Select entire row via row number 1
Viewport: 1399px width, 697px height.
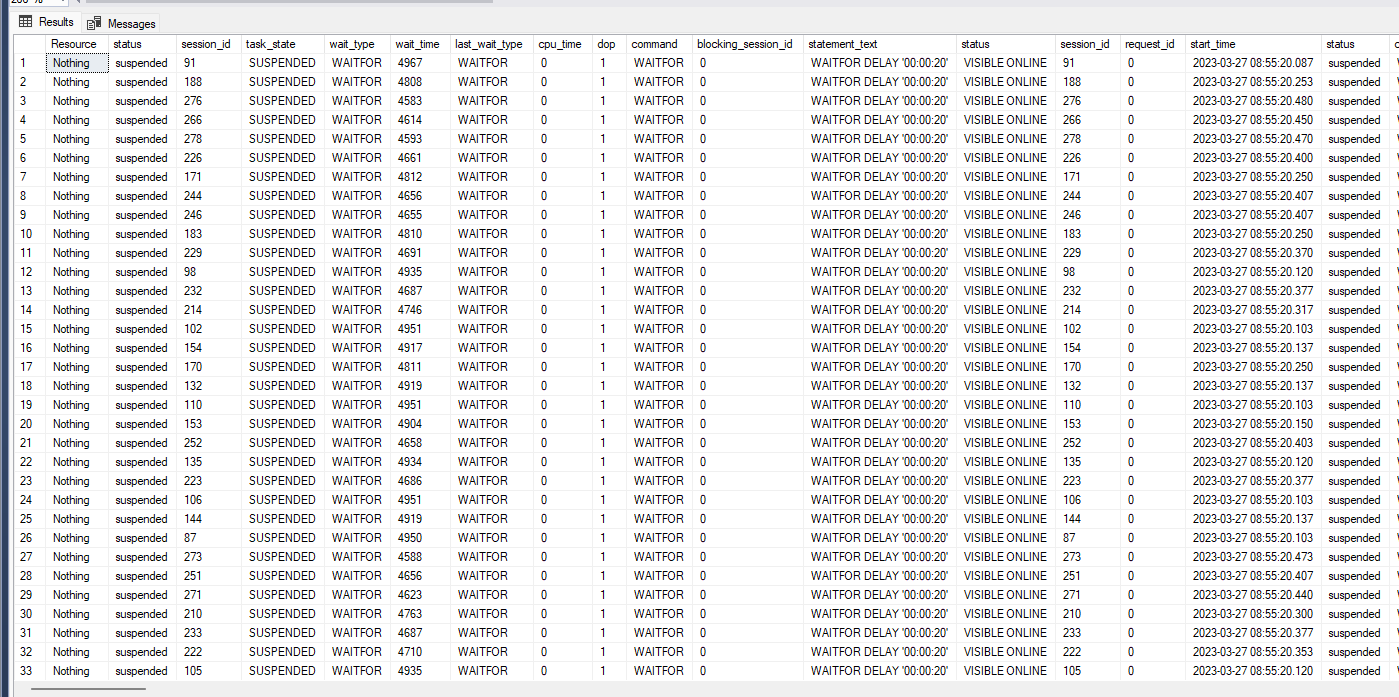30,63
